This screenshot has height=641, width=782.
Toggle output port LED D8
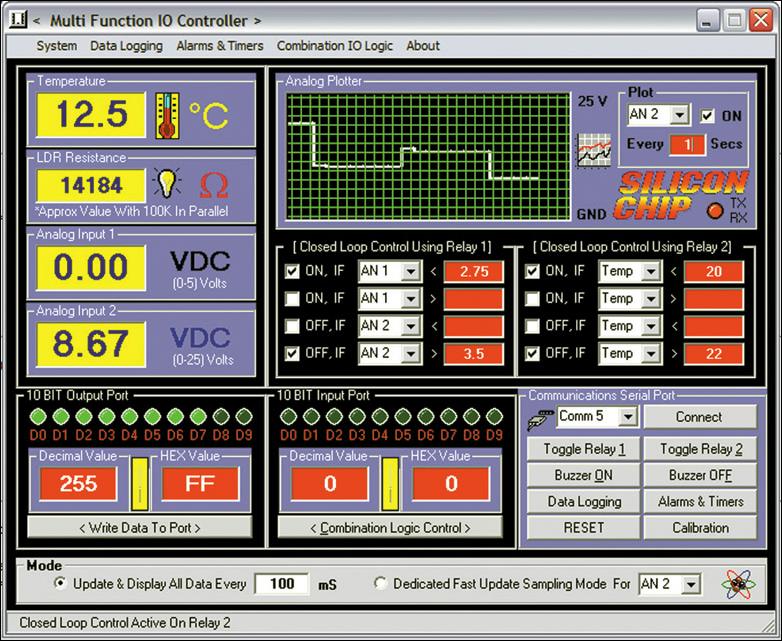(221, 417)
